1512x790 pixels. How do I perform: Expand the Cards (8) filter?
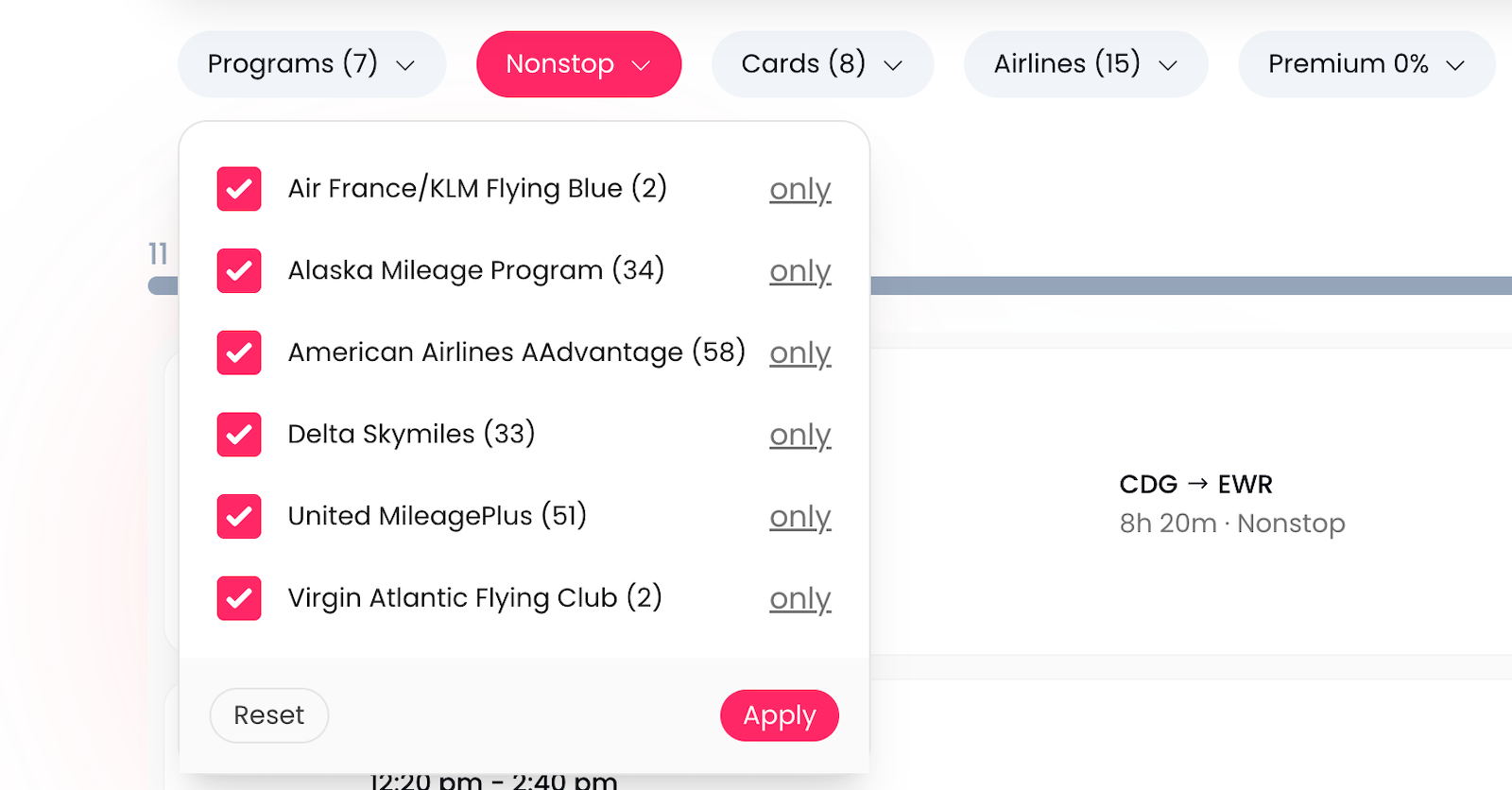(822, 64)
